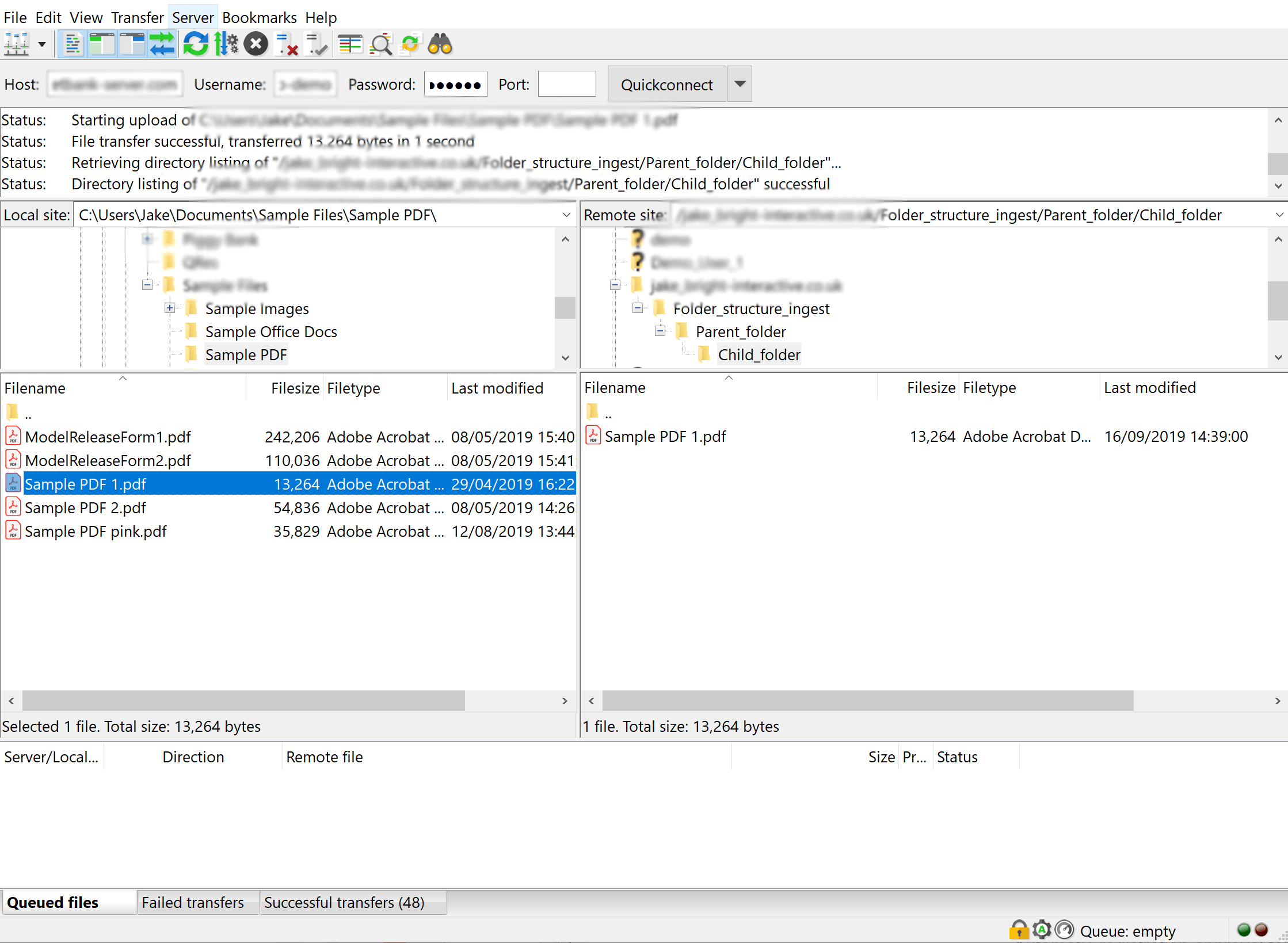This screenshot has height=943, width=1288.
Task: Toggle message log display
Action: tap(73, 44)
